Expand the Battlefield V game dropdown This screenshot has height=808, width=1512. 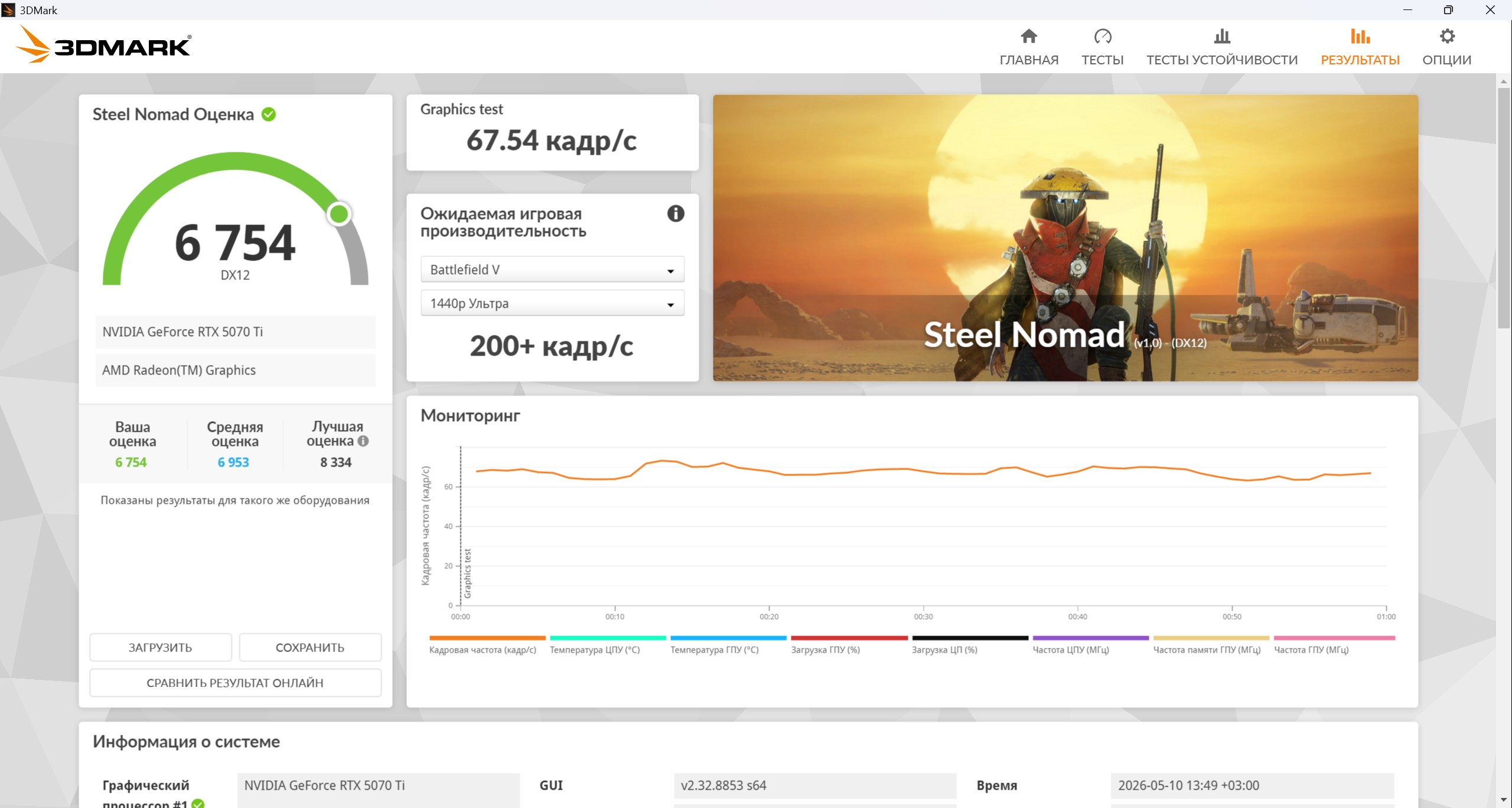pos(552,269)
